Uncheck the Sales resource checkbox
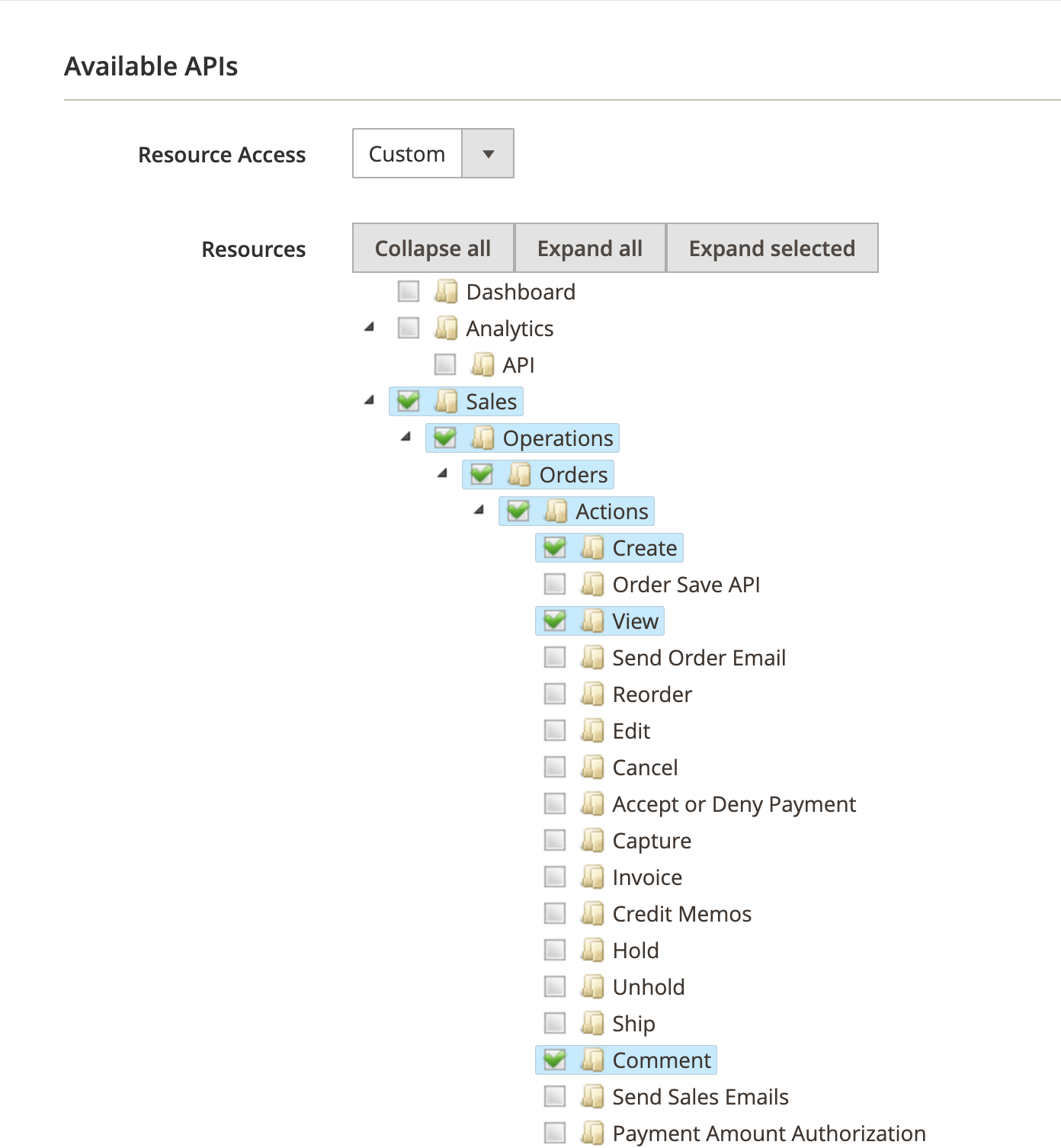The image size is (1061, 1148). (x=409, y=401)
